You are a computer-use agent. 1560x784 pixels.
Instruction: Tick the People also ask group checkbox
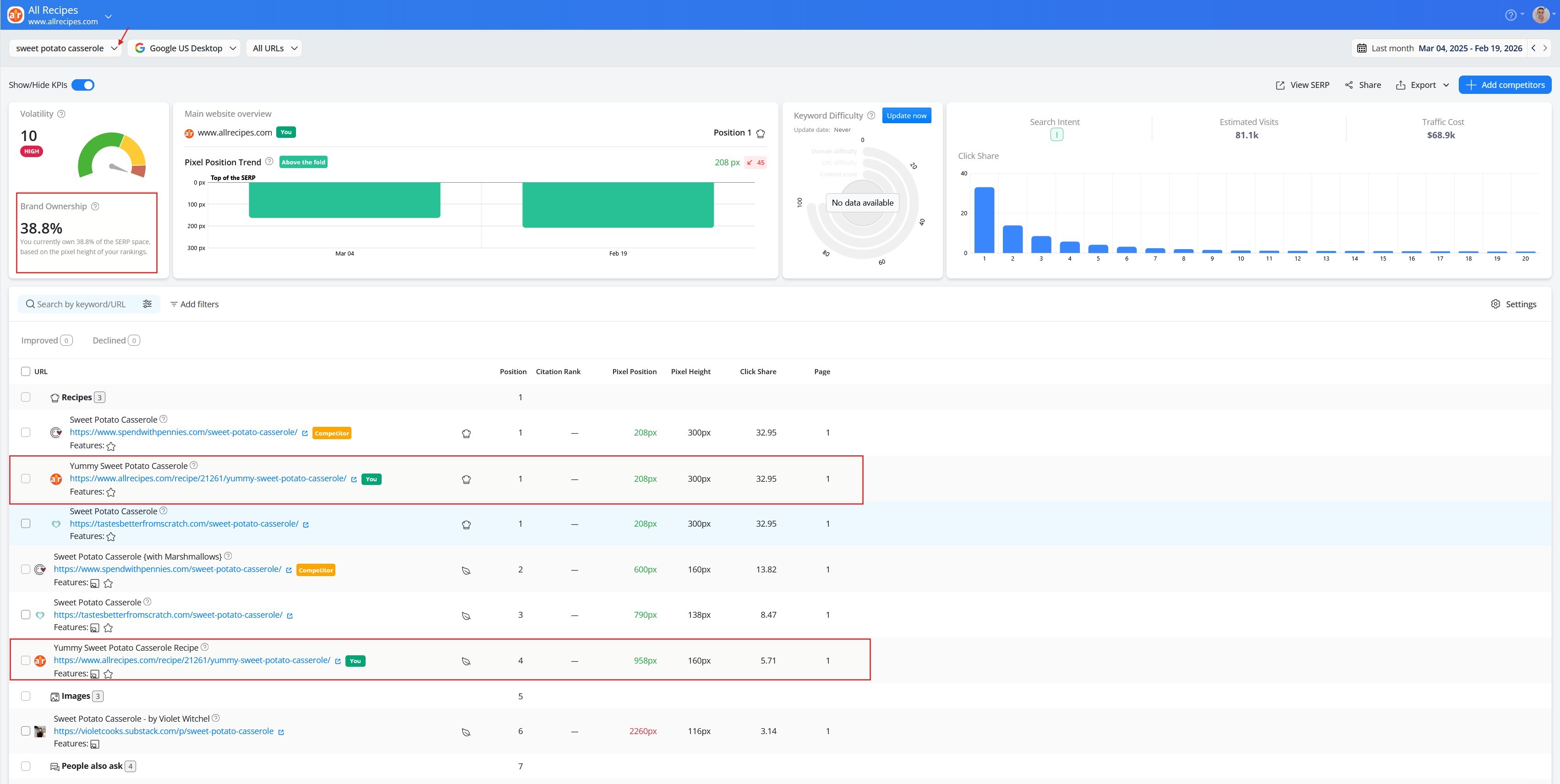[x=26, y=766]
